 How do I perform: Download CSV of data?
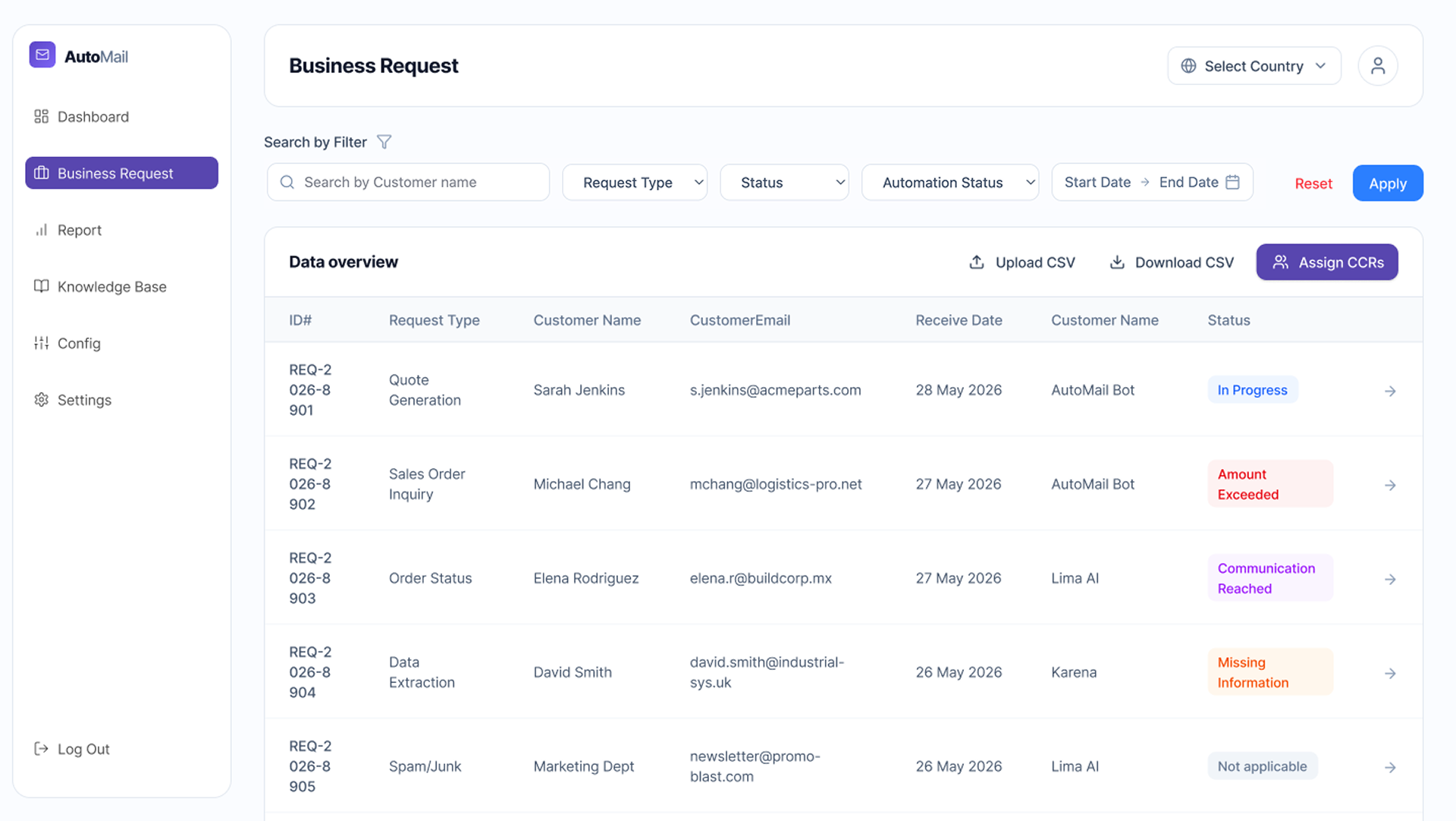[1172, 262]
